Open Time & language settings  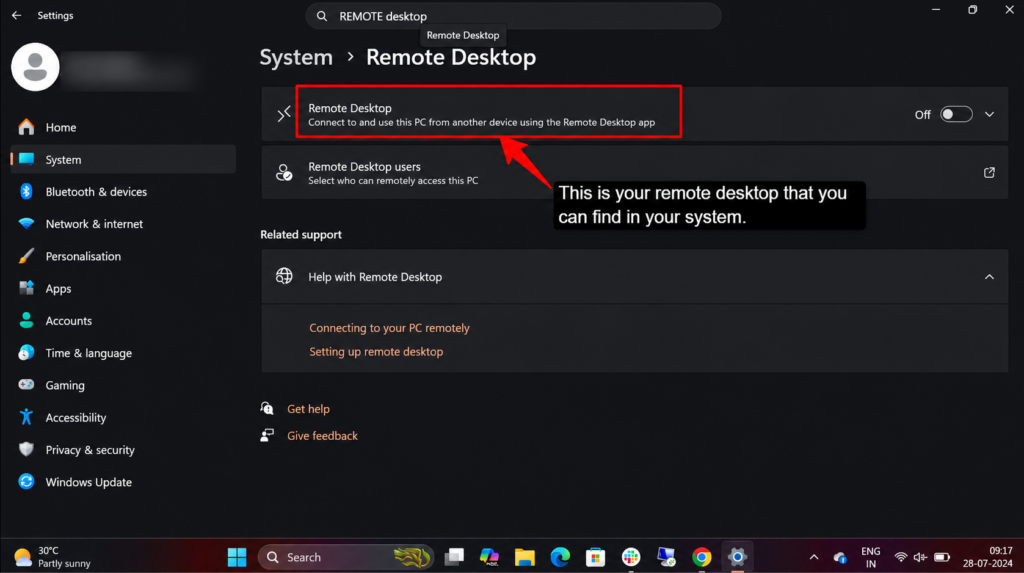123,353
